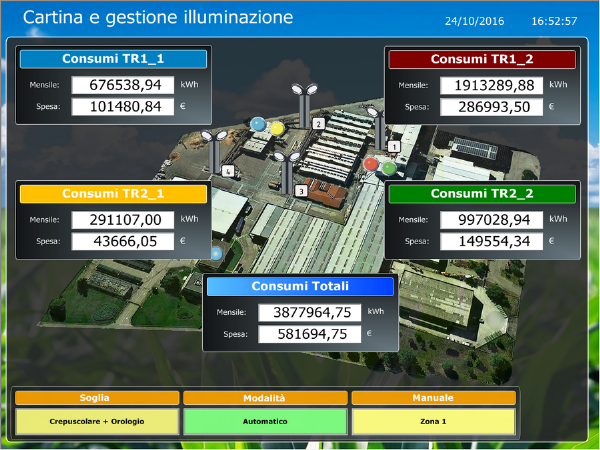The image size is (600, 450).
Task: Click the € symbol in Consumi TR2_2
Action: (551, 241)
